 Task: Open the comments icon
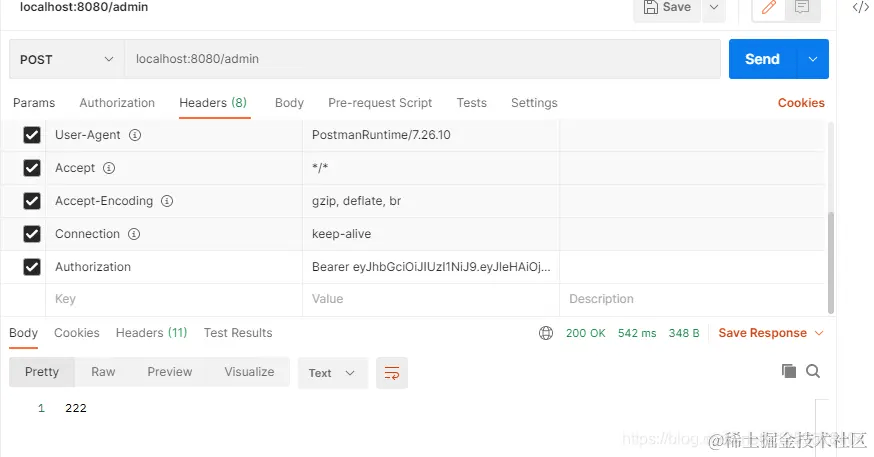(802, 8)
